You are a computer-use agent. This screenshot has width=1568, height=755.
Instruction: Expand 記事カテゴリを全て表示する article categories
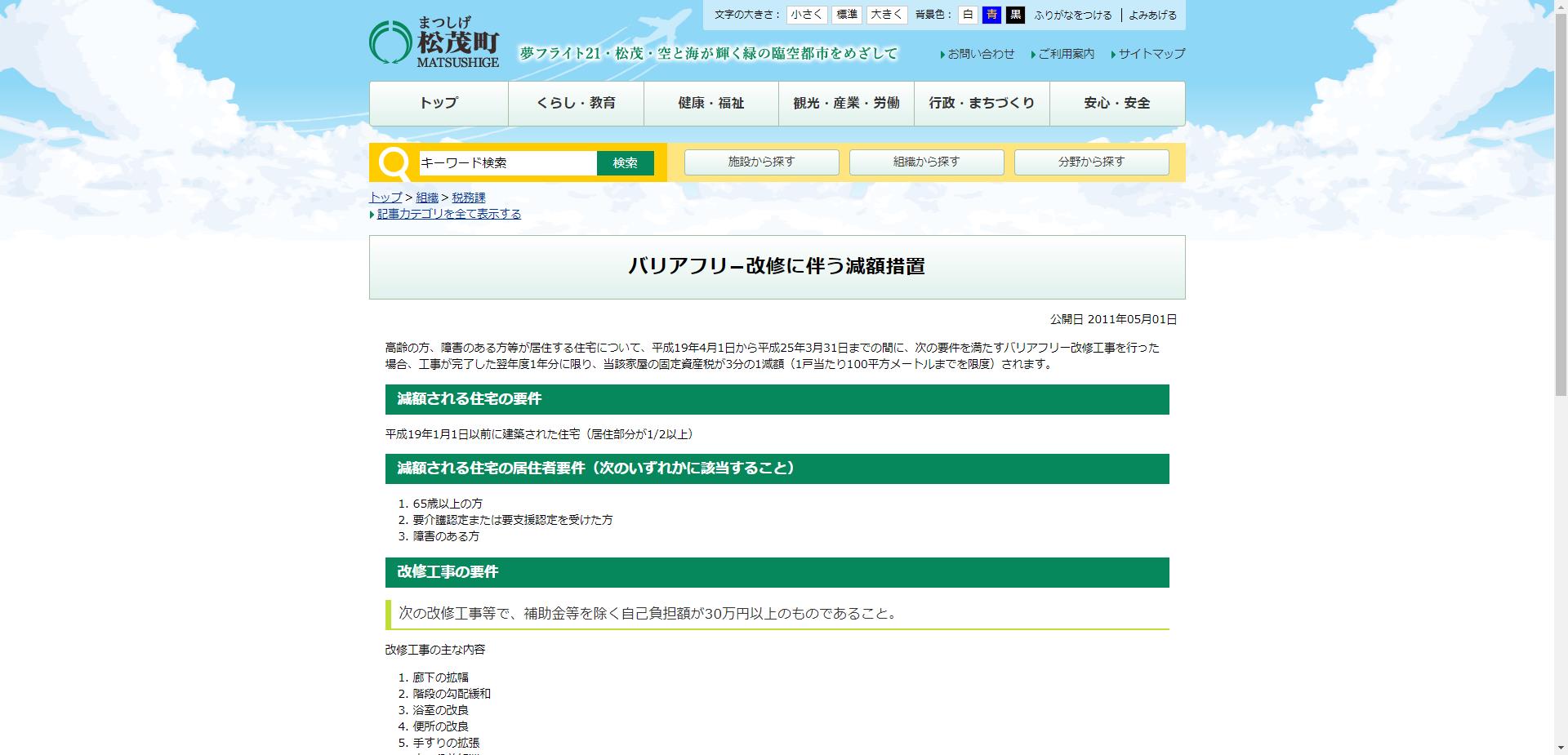point(448,213)
